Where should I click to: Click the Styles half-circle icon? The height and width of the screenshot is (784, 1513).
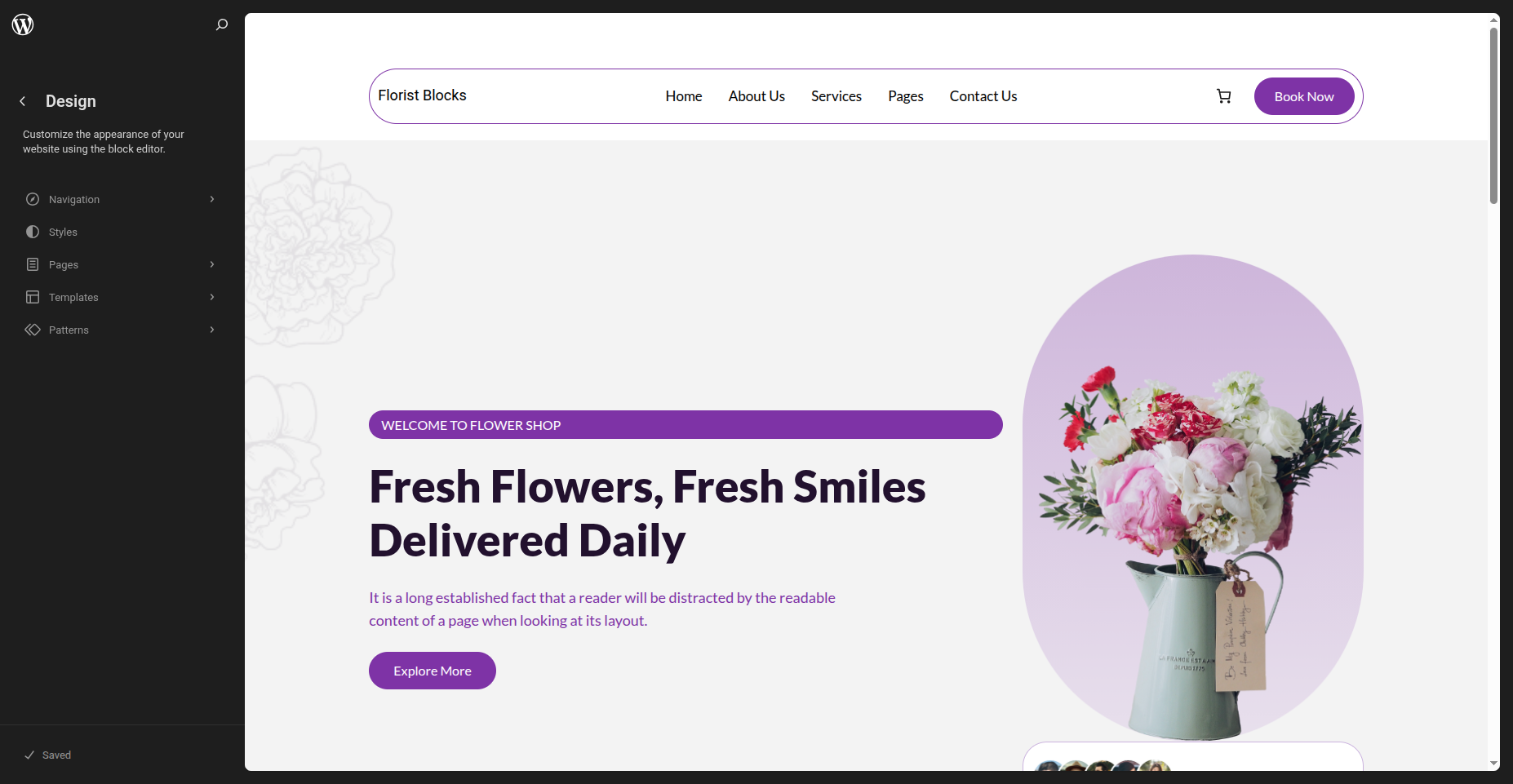33,232
